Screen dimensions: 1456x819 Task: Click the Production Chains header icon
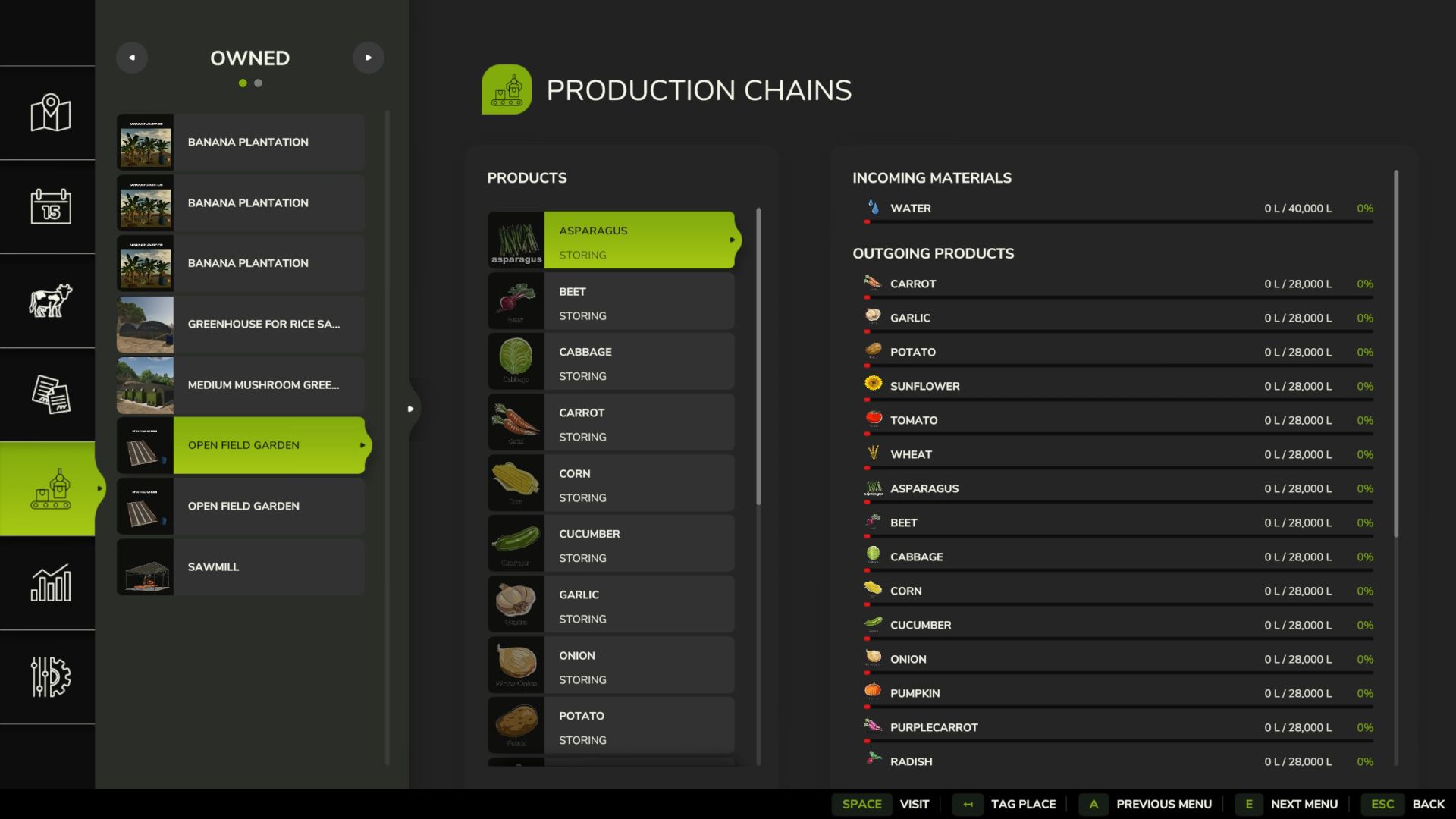(x=507, y=89)
